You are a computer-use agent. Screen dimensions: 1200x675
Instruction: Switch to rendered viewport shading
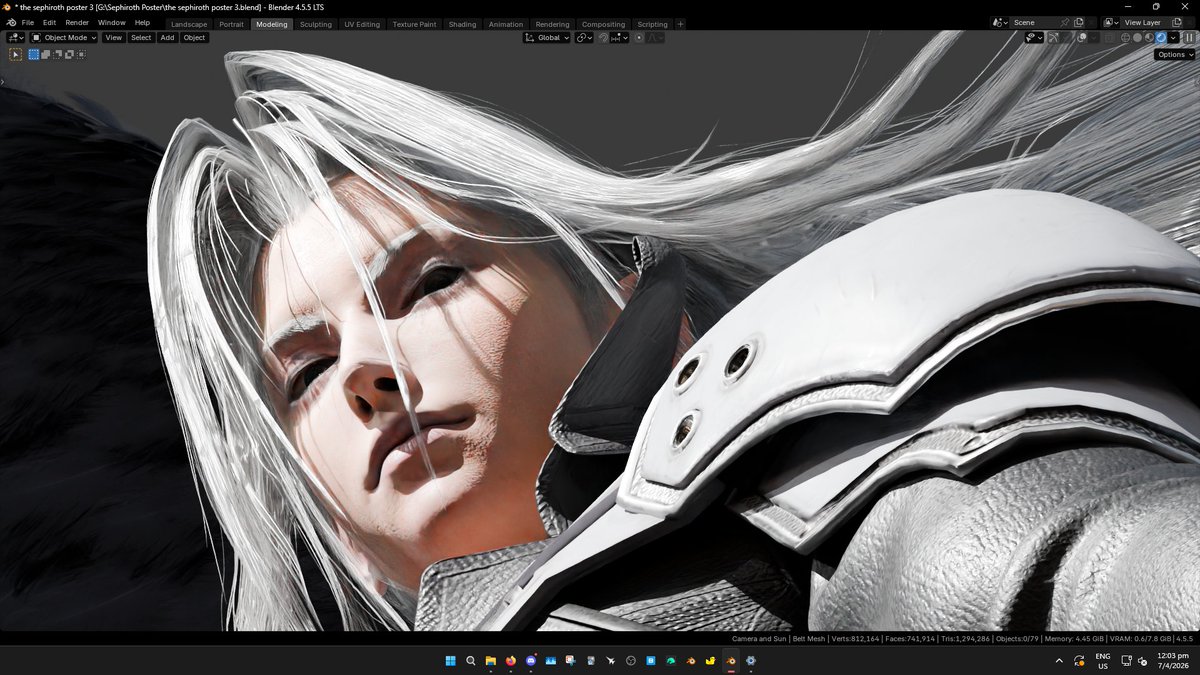click(1161, 37)
